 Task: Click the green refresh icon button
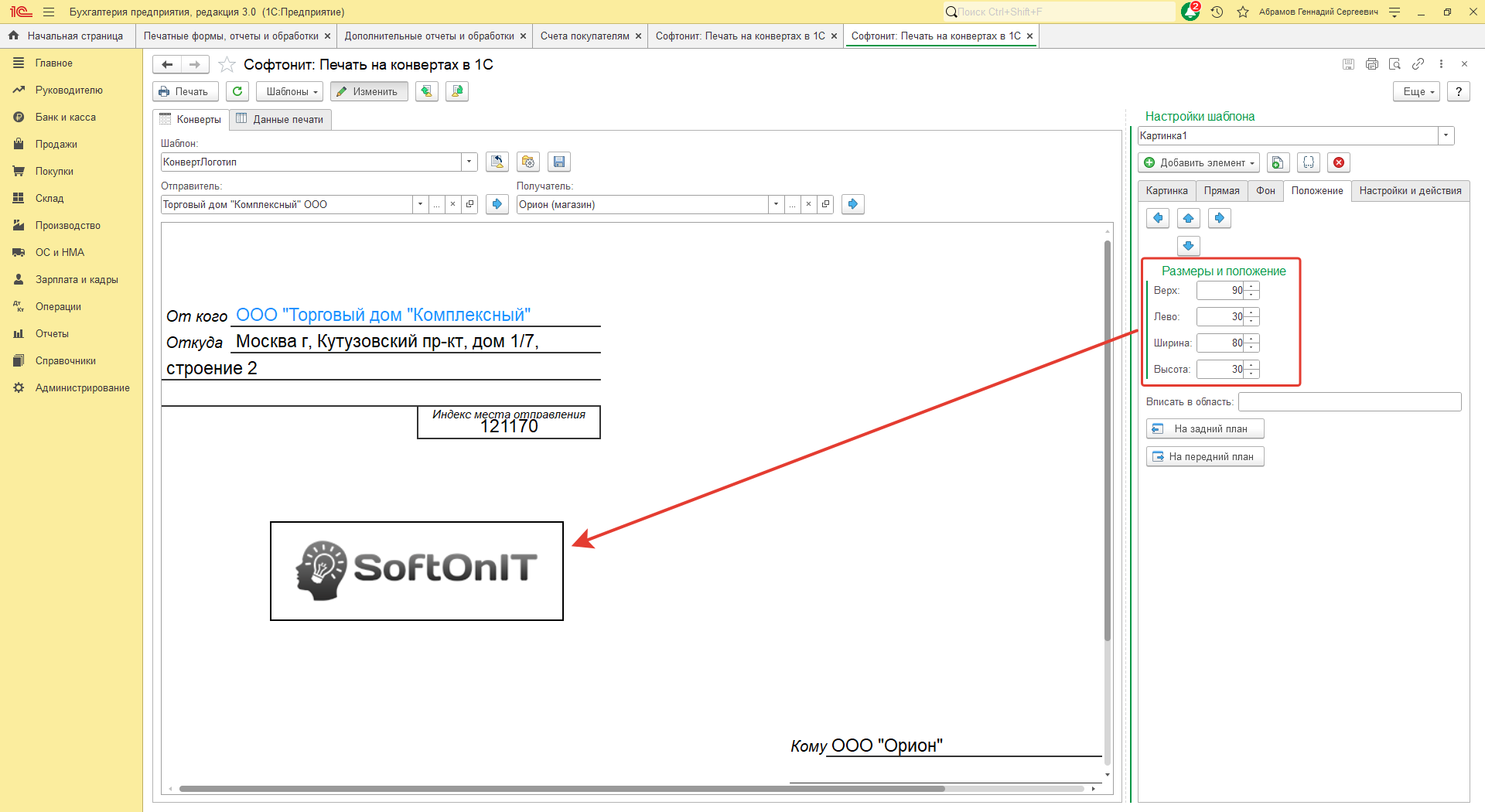(237, 91)
